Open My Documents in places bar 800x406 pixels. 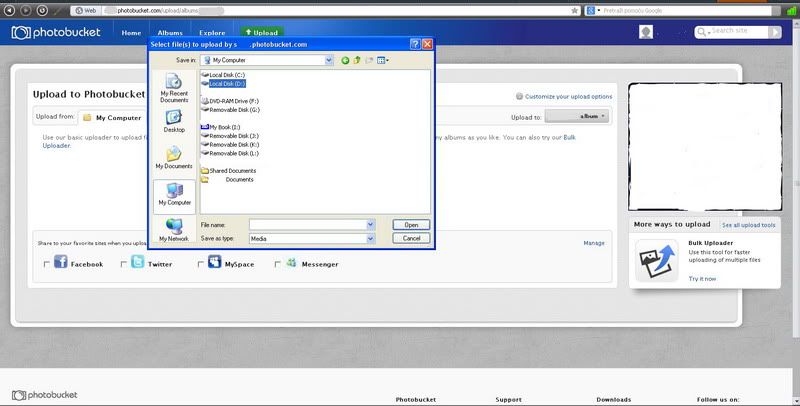point(174,158)
